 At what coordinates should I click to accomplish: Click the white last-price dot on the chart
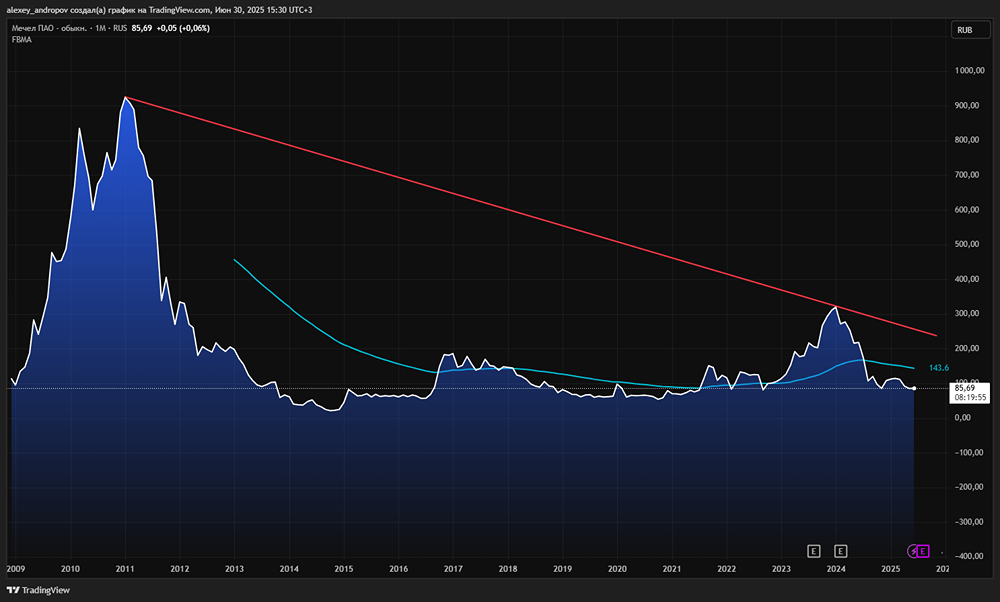[x=915, y=388]
